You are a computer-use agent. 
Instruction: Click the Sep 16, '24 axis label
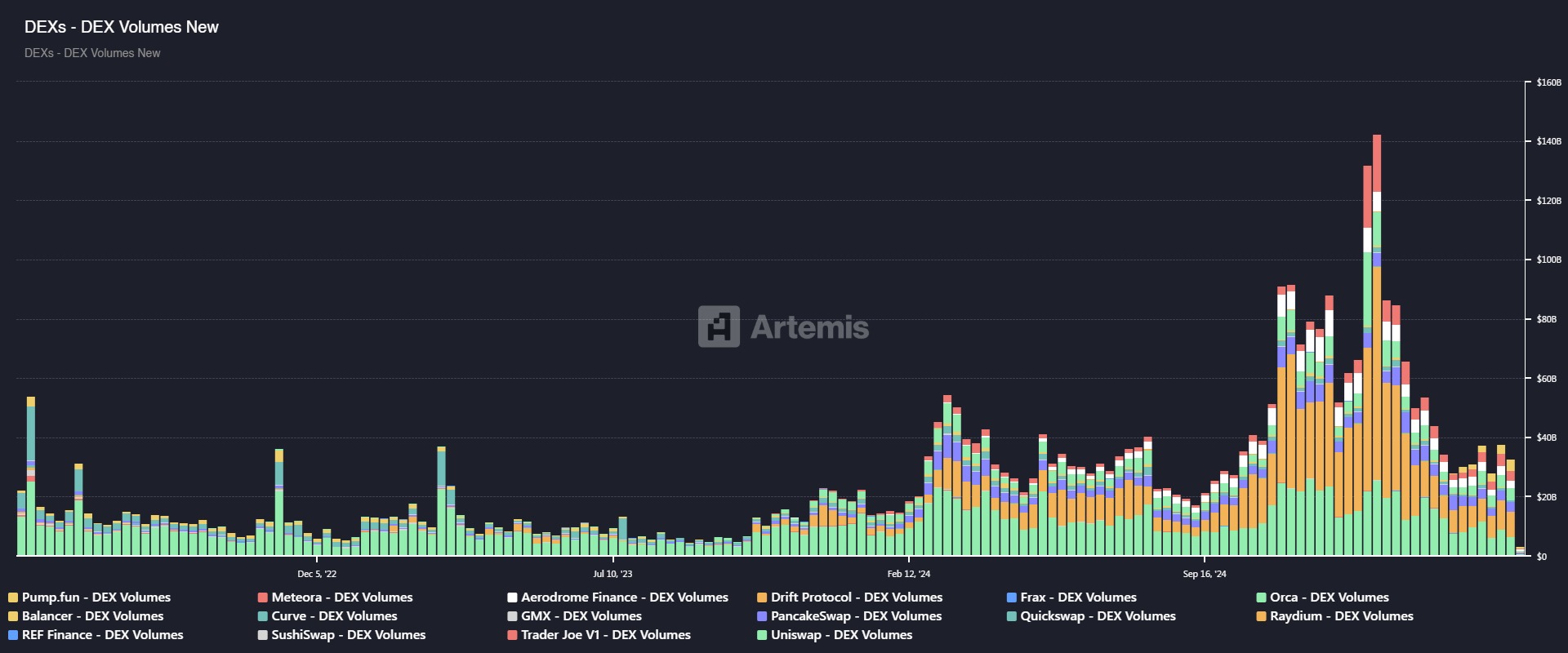click(x=1205, y=574)
